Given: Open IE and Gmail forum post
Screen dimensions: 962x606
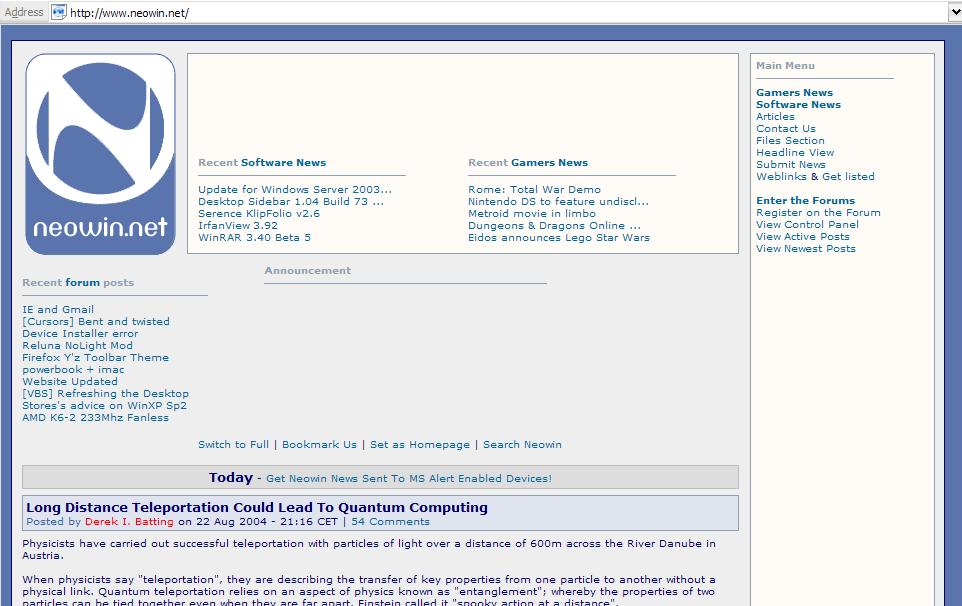Looking at the screenshot, I should click(58, 310).
